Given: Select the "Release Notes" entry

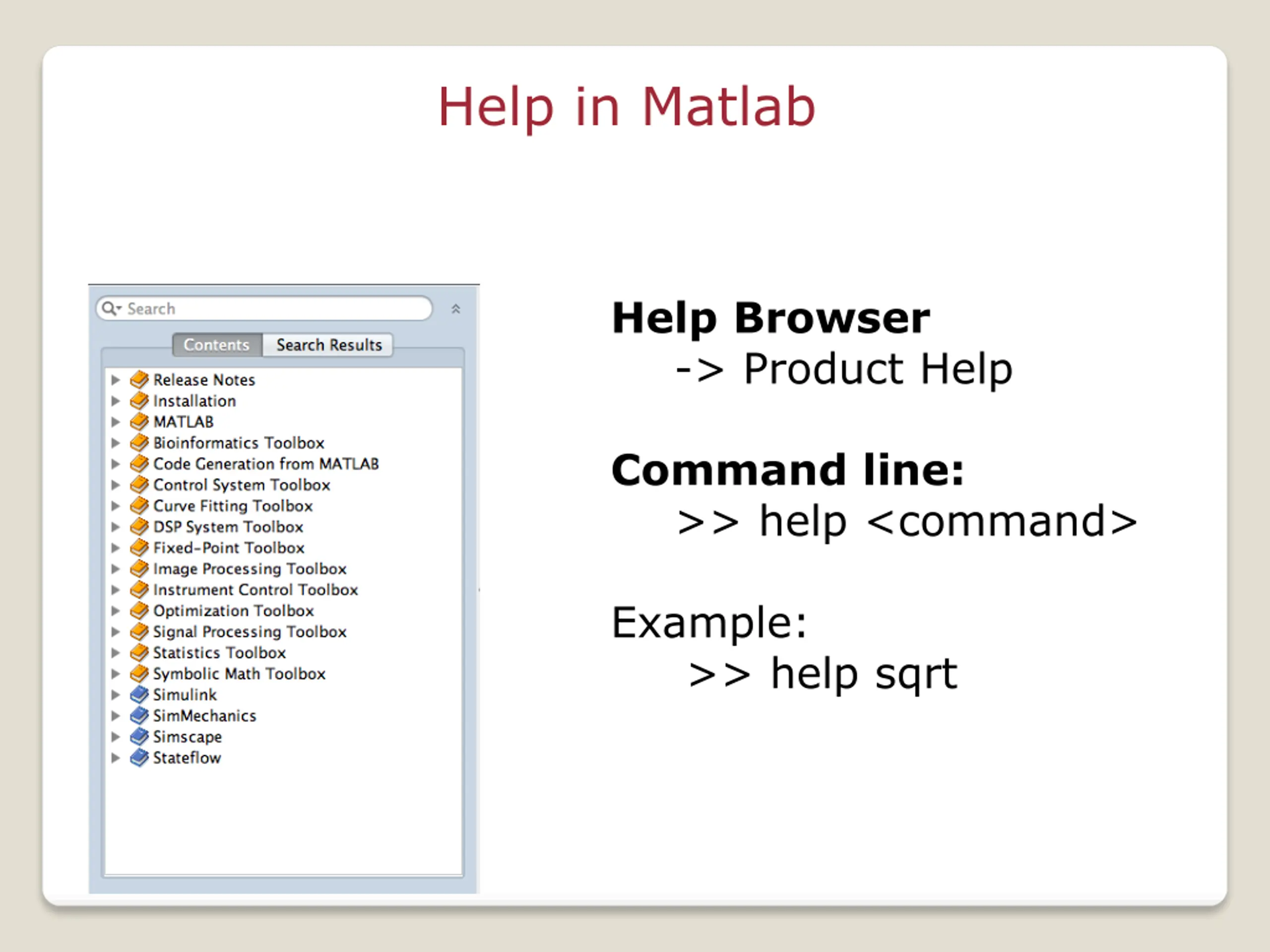Looking at the screenshot, I should (x=204, y=380).
